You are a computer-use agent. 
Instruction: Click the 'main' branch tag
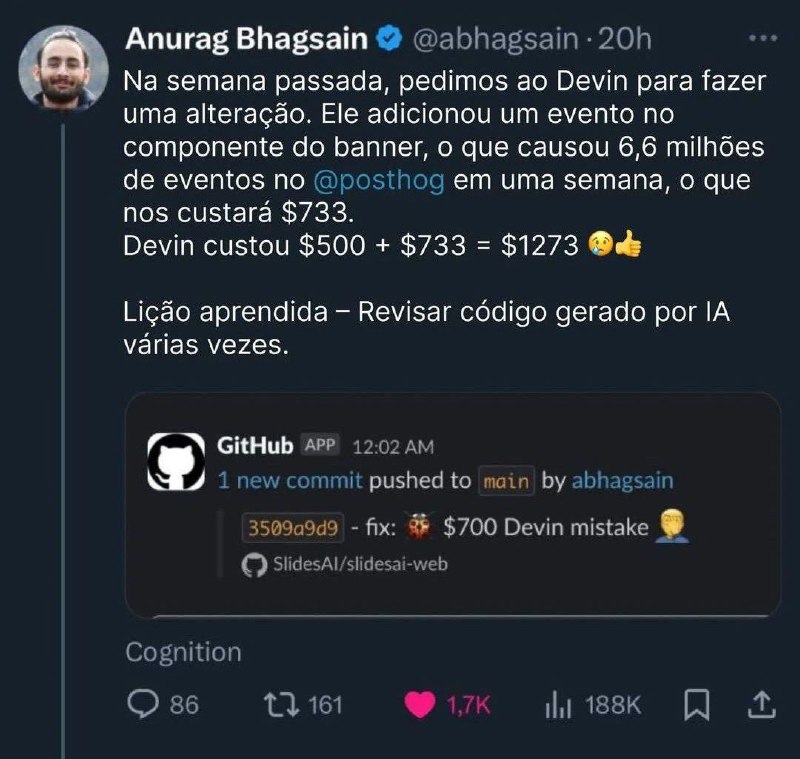click(506, 480)
